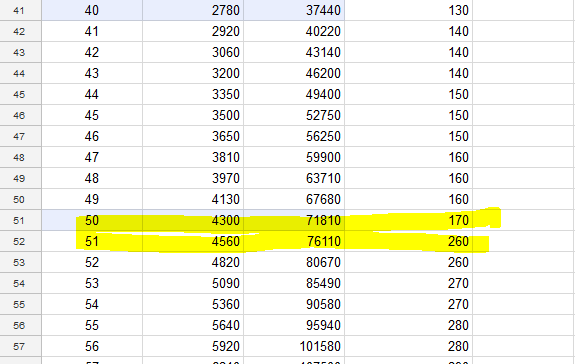Click highlighted cell containing 4300

[193, 220]
